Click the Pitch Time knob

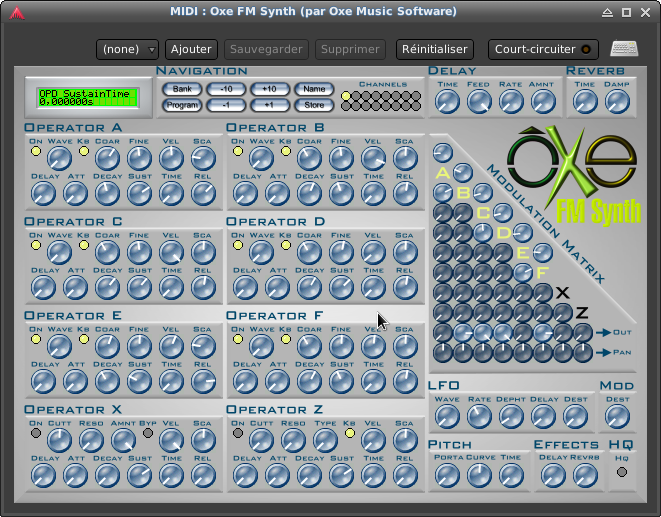[511, 475]
